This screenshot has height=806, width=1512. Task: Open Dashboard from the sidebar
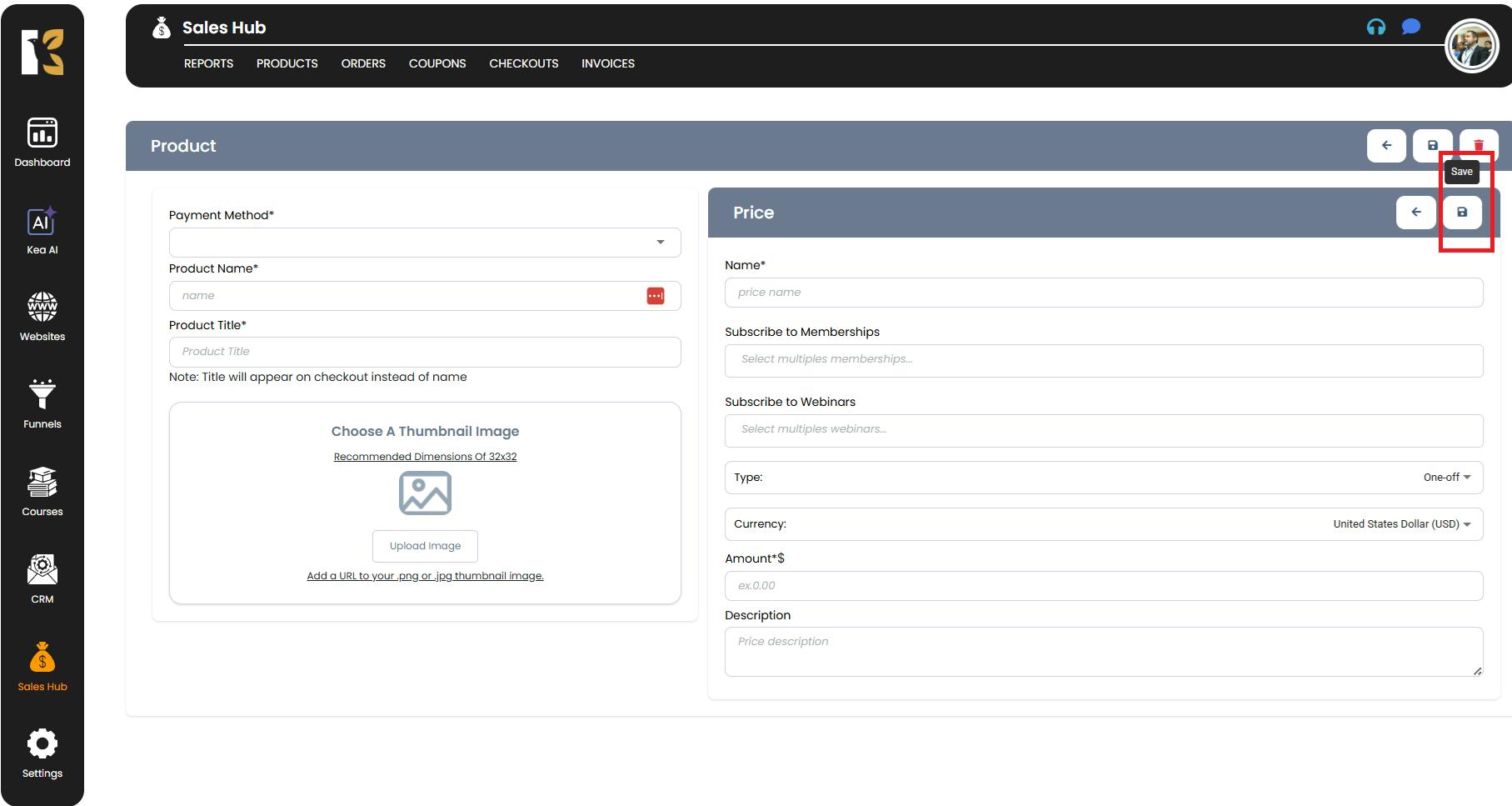(x=42, y=142)
